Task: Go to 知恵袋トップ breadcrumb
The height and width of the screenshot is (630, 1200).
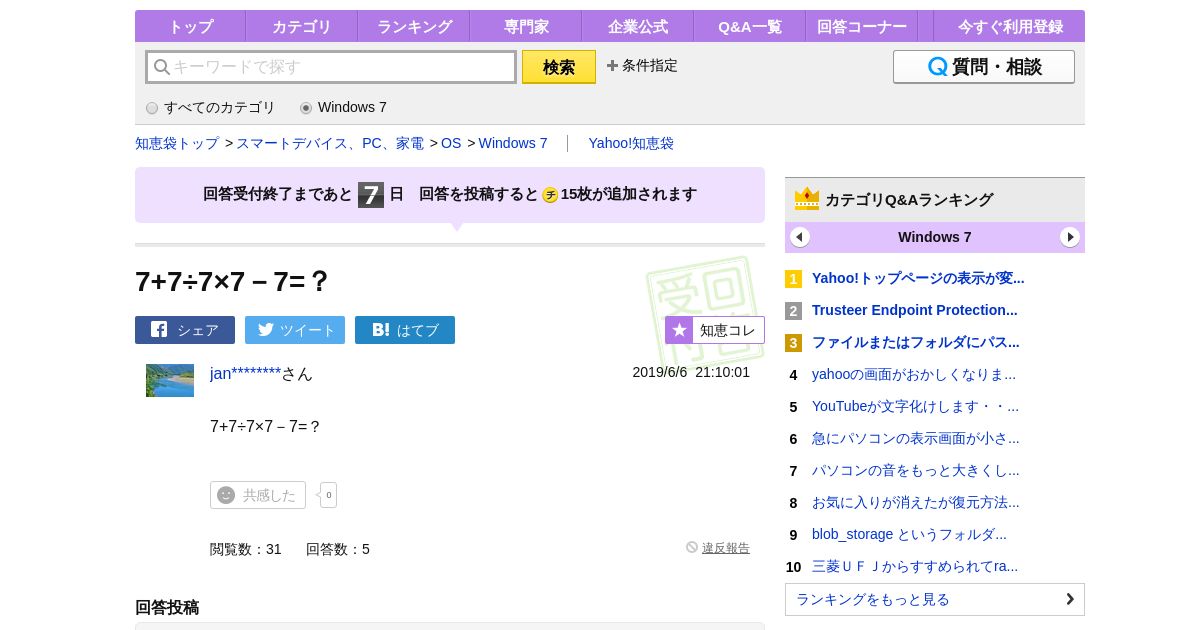Action: tap(177, 143)
